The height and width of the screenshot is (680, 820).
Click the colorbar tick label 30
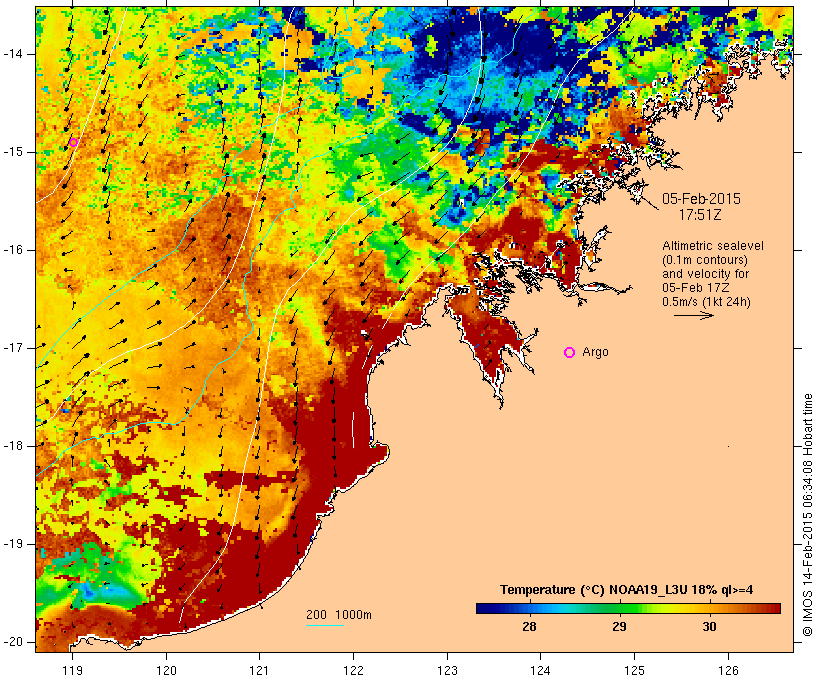[x=709, y=627]
